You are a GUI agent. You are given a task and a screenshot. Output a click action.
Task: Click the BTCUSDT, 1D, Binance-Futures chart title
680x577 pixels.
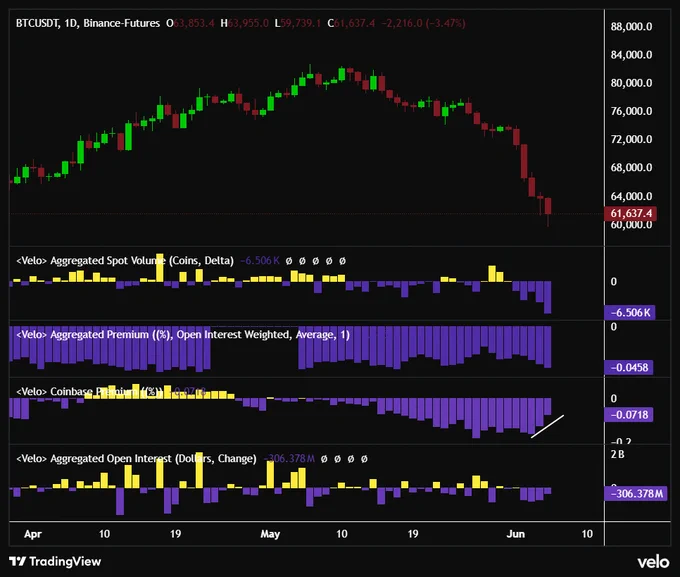point(88,23)
